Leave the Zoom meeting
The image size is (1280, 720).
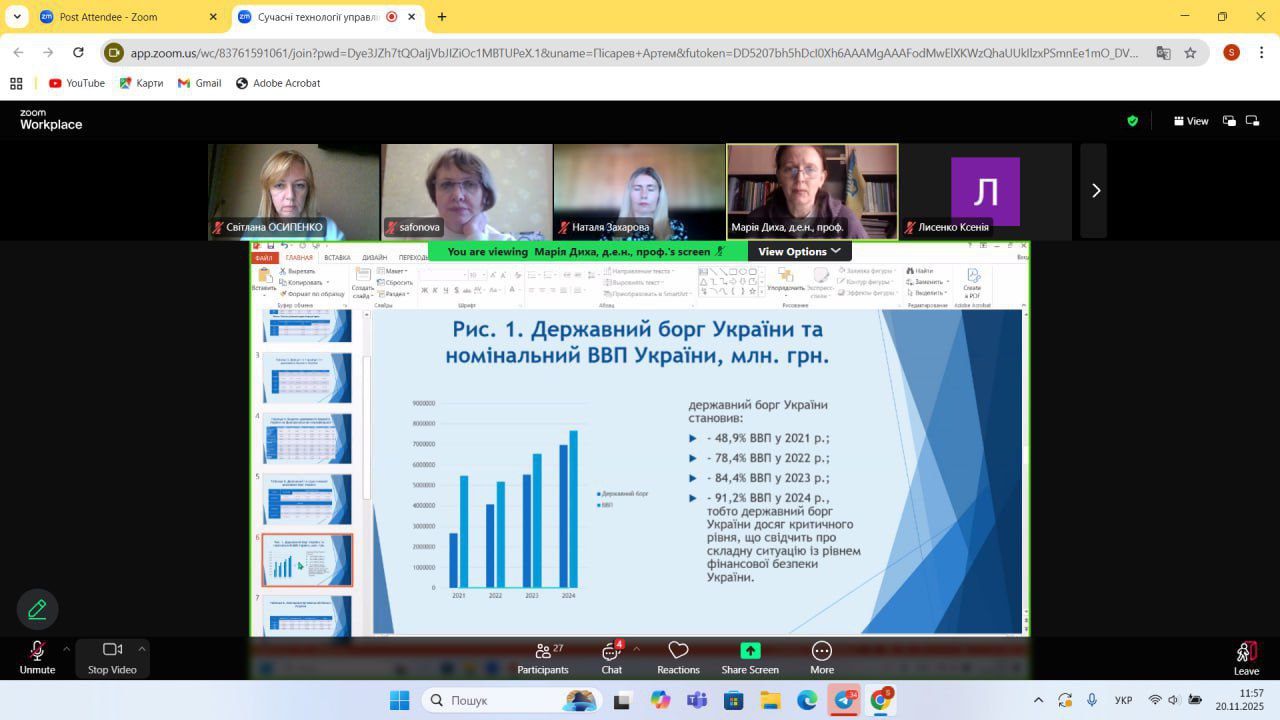(x=1246, y=658)
